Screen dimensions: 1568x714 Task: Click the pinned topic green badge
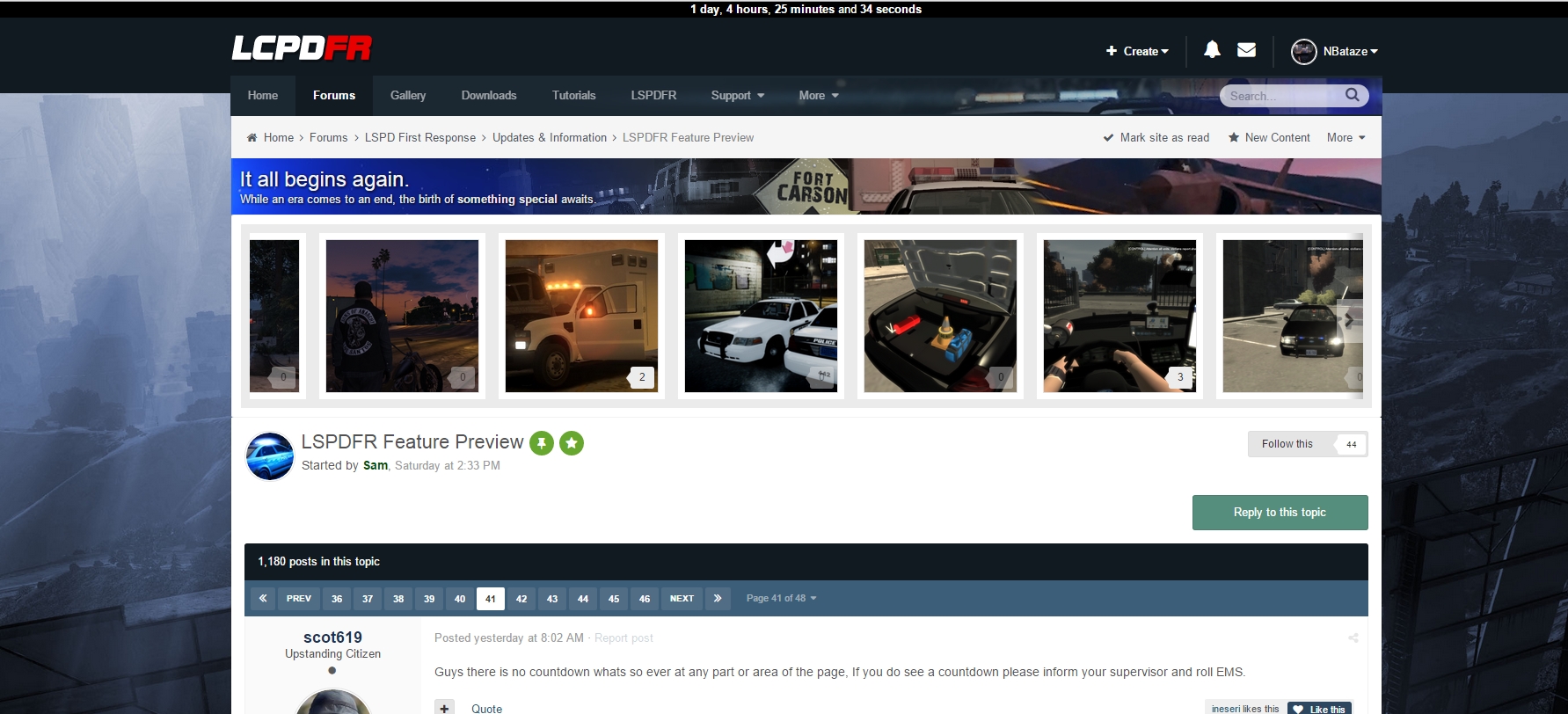[x=542, y=443]
